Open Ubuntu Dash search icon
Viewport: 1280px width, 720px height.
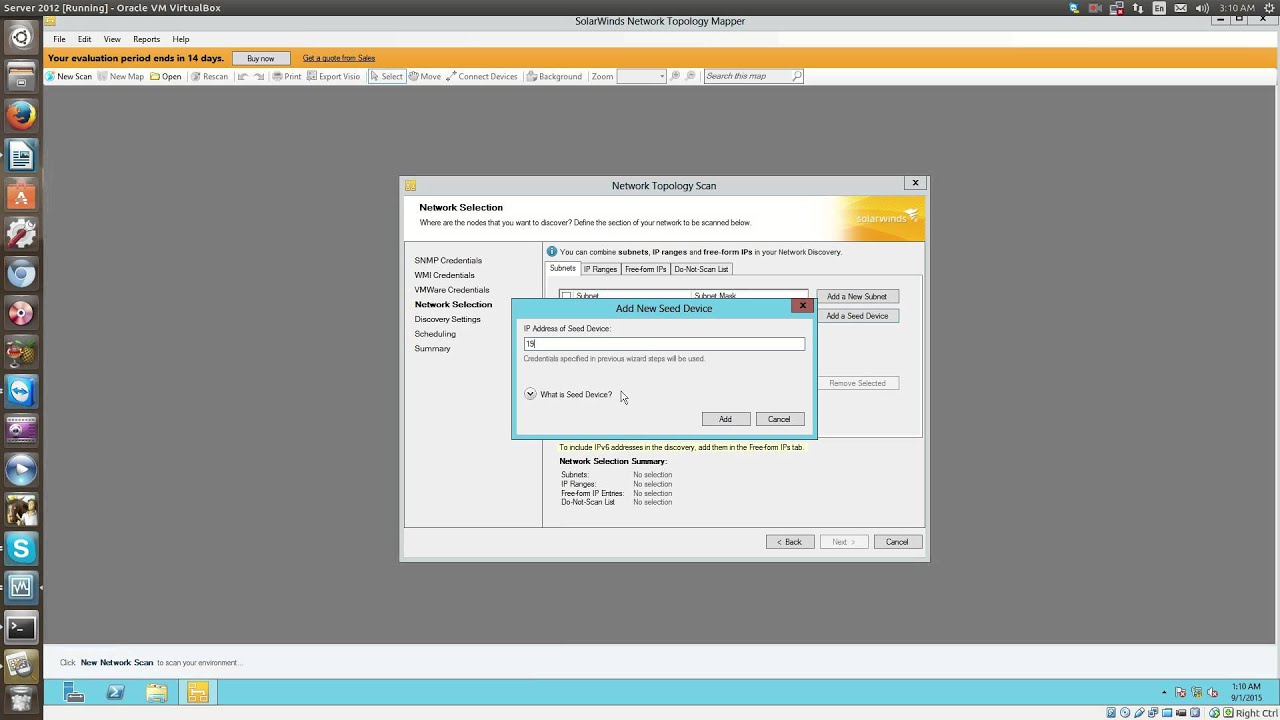tap(21, 38)
